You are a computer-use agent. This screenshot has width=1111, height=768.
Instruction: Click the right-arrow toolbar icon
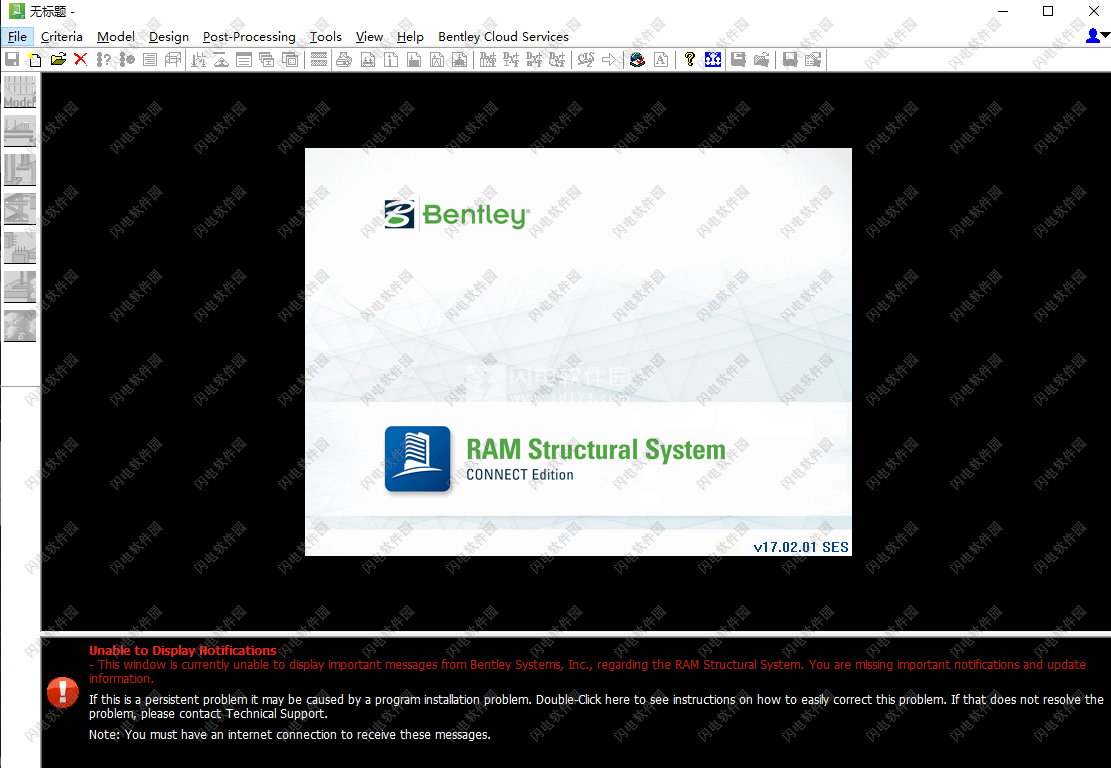[x=609, y=60]
